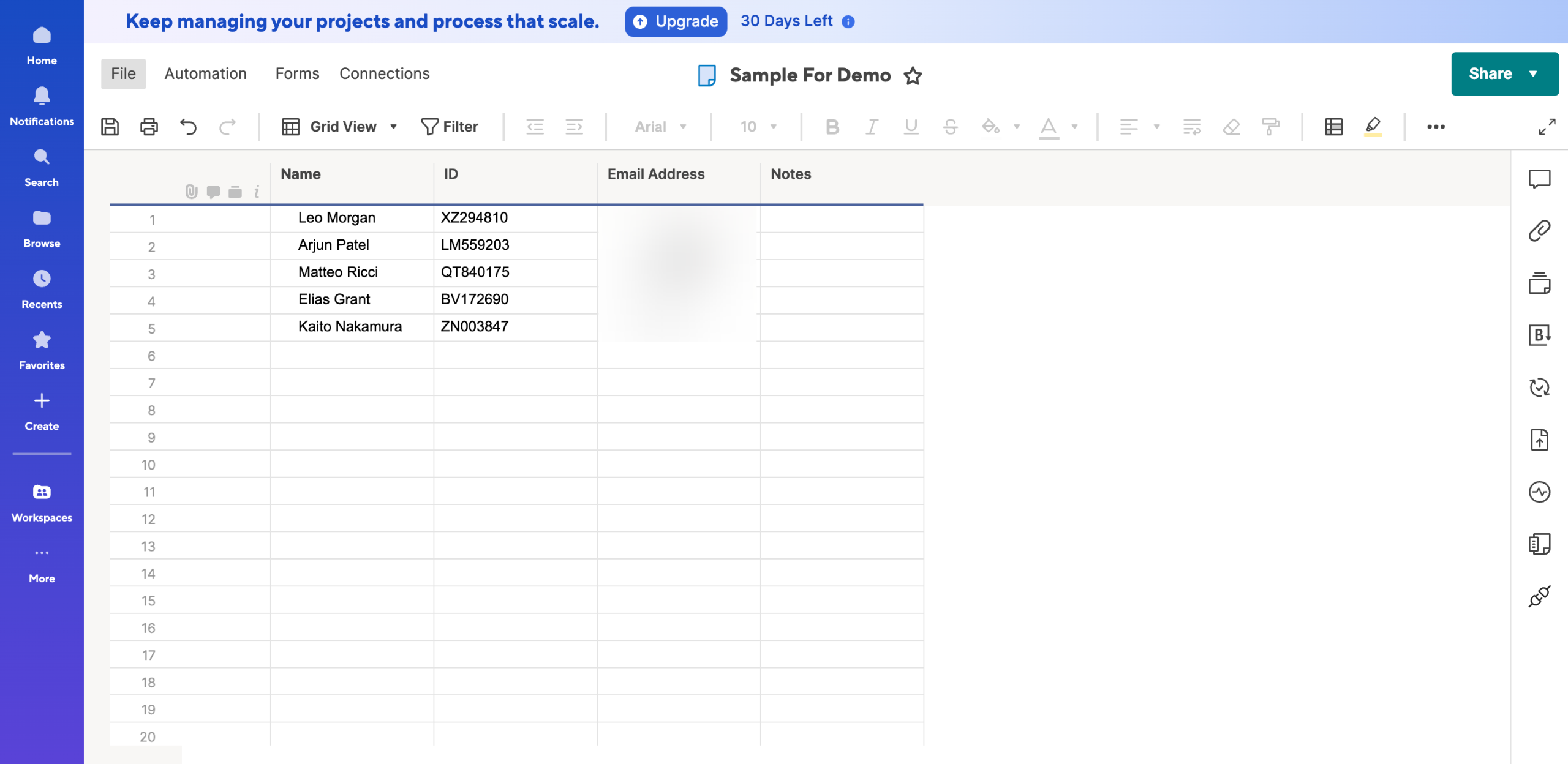Click Create plus in sidebar
This screenshot has height=764, width=1568.
point(42,411)
